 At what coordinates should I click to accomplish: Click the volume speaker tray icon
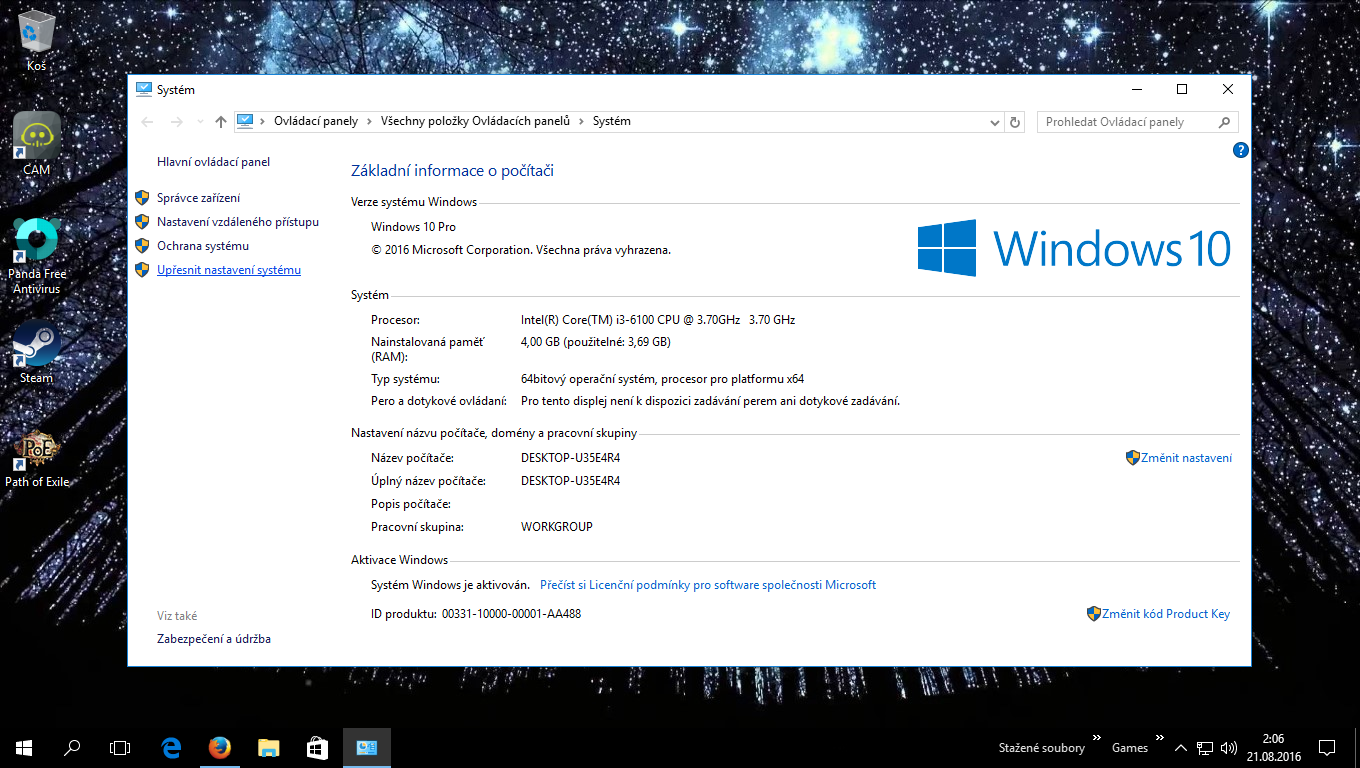(x=1229, y=747)
